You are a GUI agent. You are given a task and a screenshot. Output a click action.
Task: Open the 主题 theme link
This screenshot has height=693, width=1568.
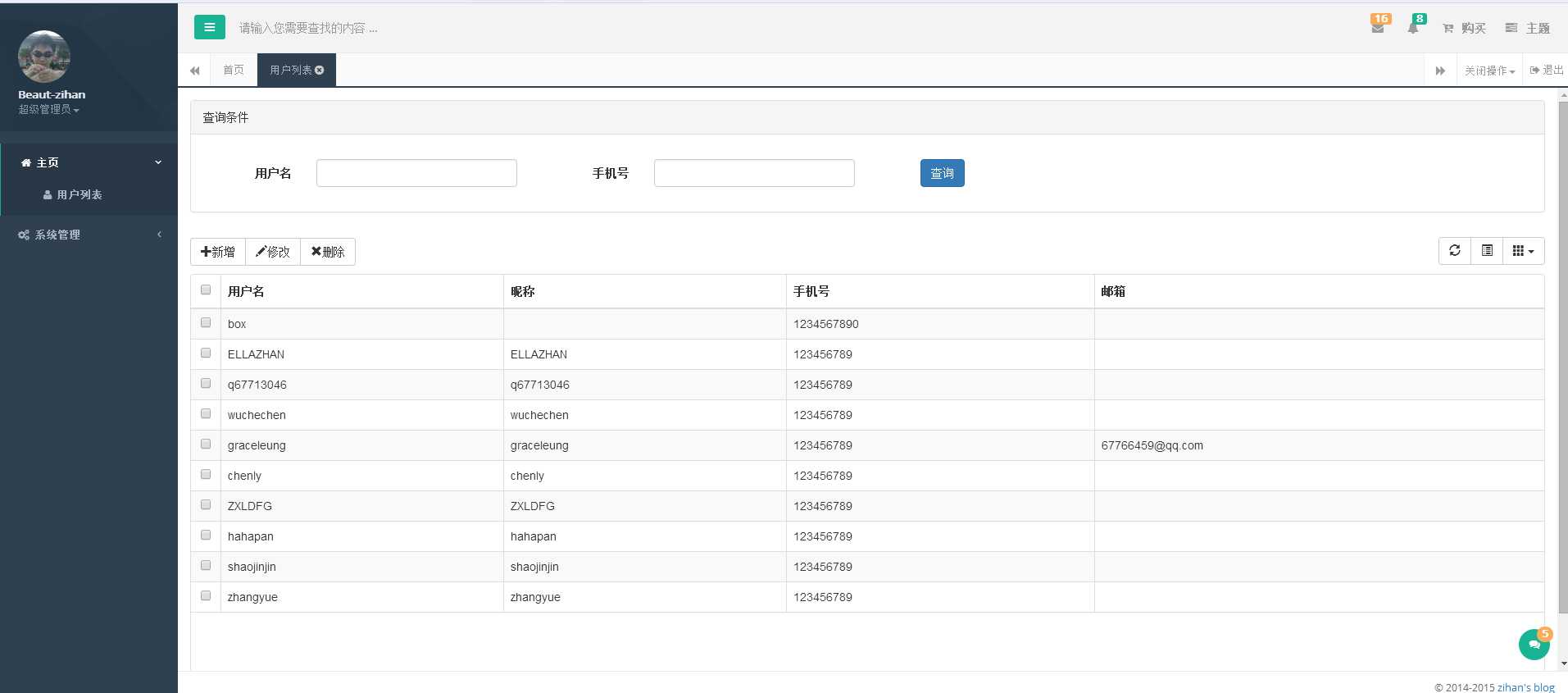1528,28
